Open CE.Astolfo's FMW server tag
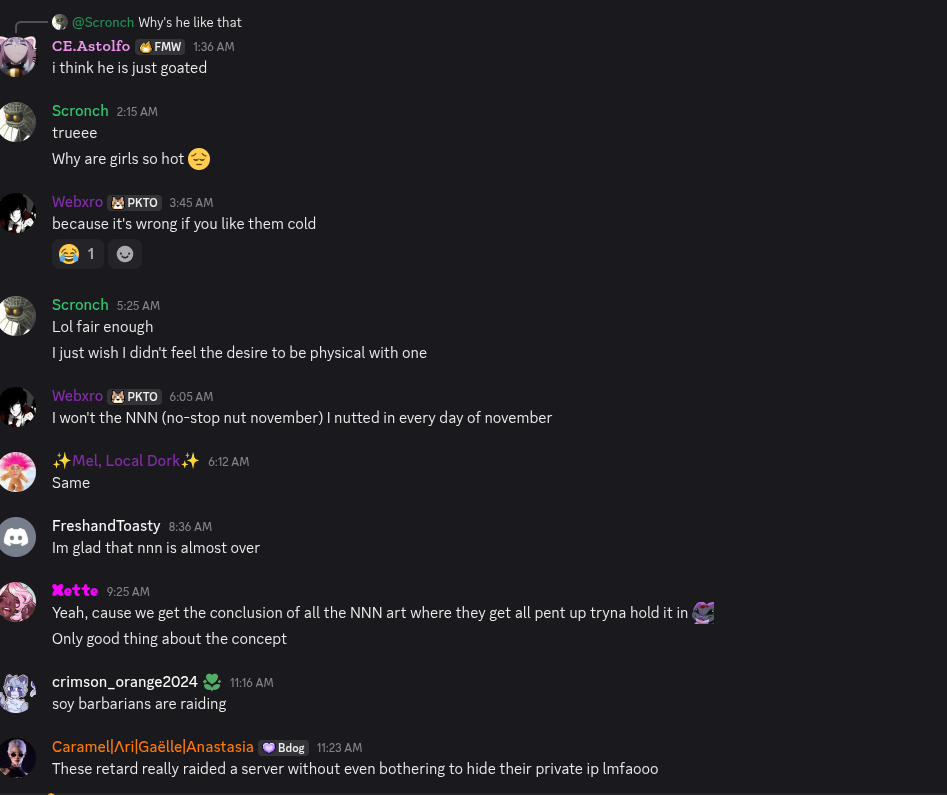 (160, 47)
